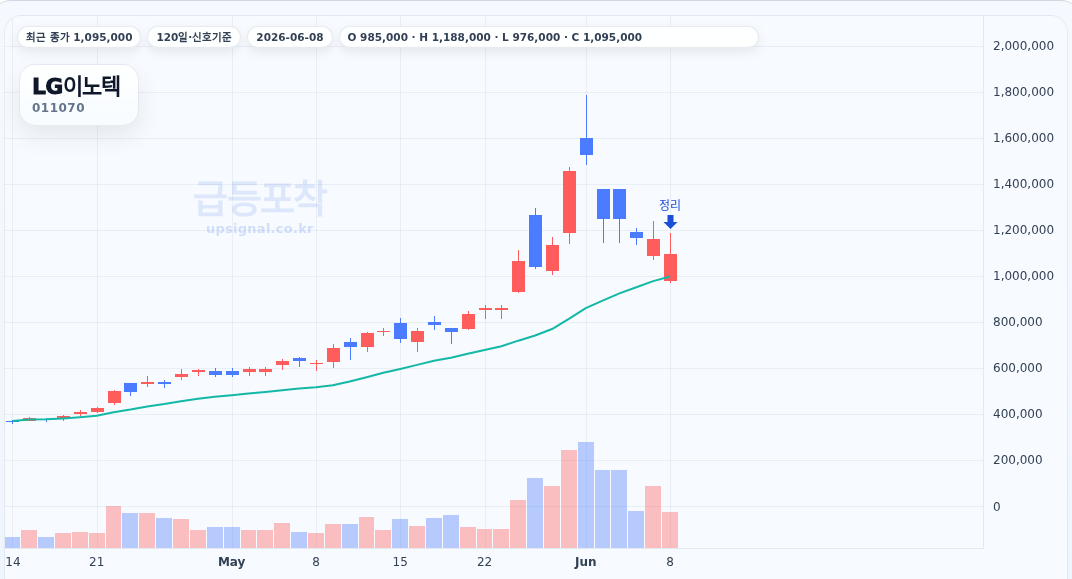The width and height of the screenshot is (1072, 579).
Task: Click the blue down-arrow signal marker
Action: tap(670, 221)
